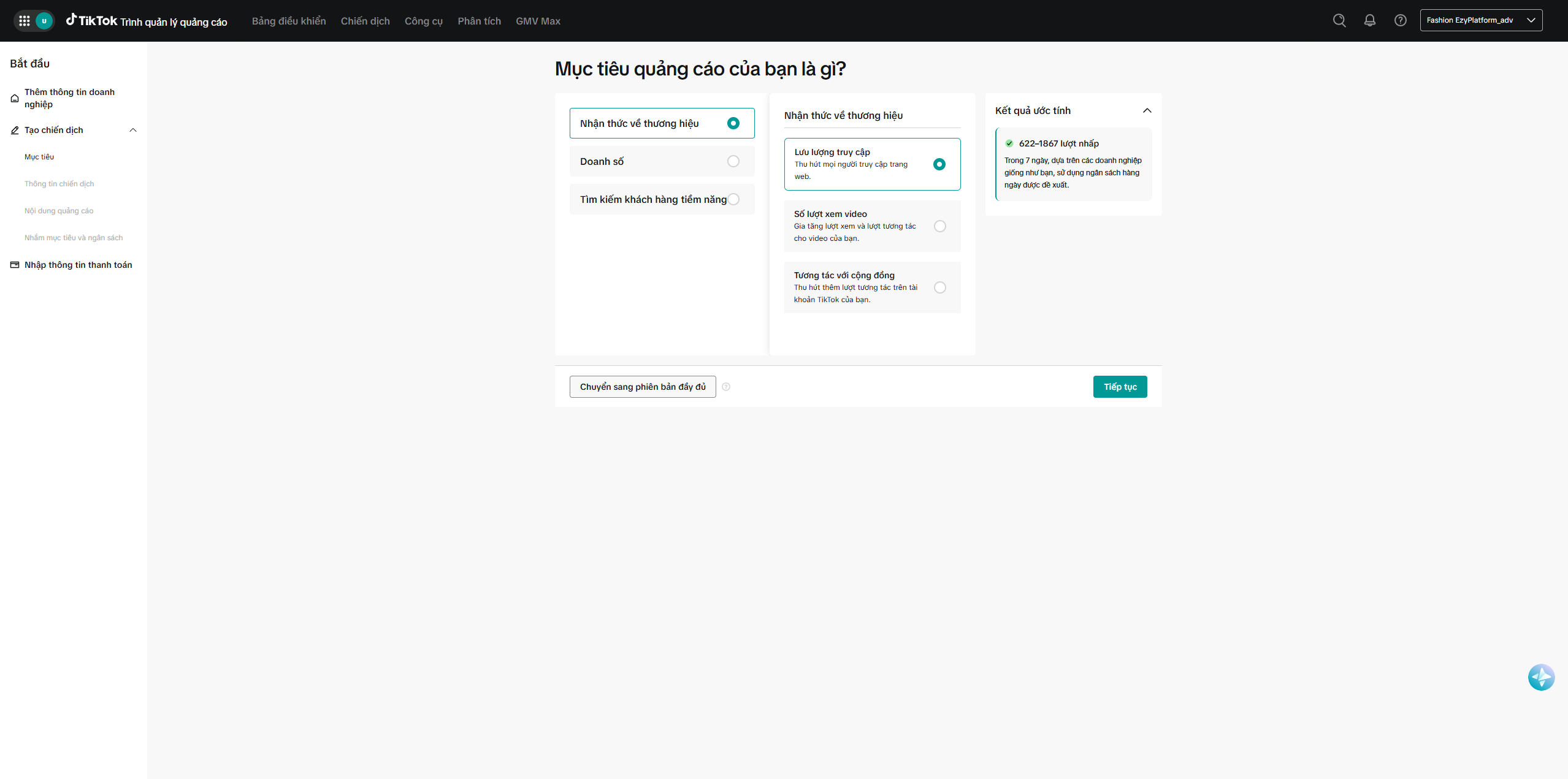1568x779 pixels.
Task: Click the home icon for Thêm thông tin doanh nghiệp
Action: pyautogui.click(x=15, y=98)
